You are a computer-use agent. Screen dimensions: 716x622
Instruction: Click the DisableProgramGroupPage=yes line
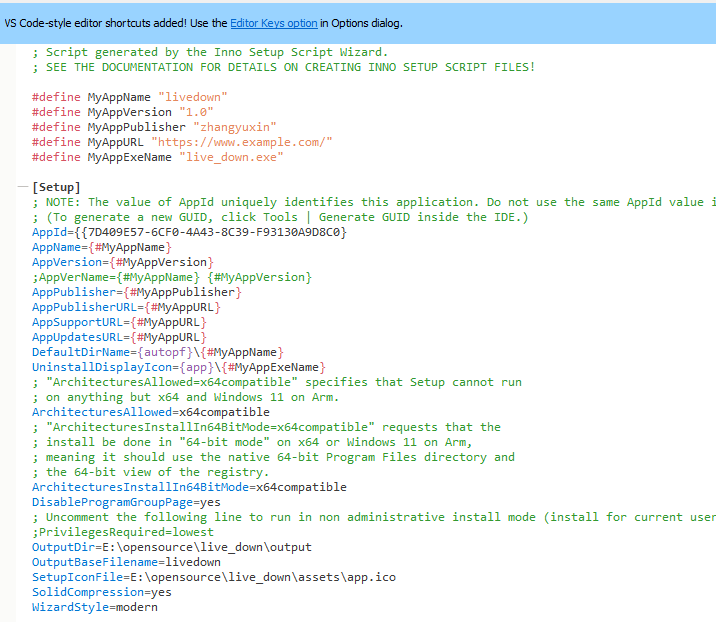coord(126,502)
